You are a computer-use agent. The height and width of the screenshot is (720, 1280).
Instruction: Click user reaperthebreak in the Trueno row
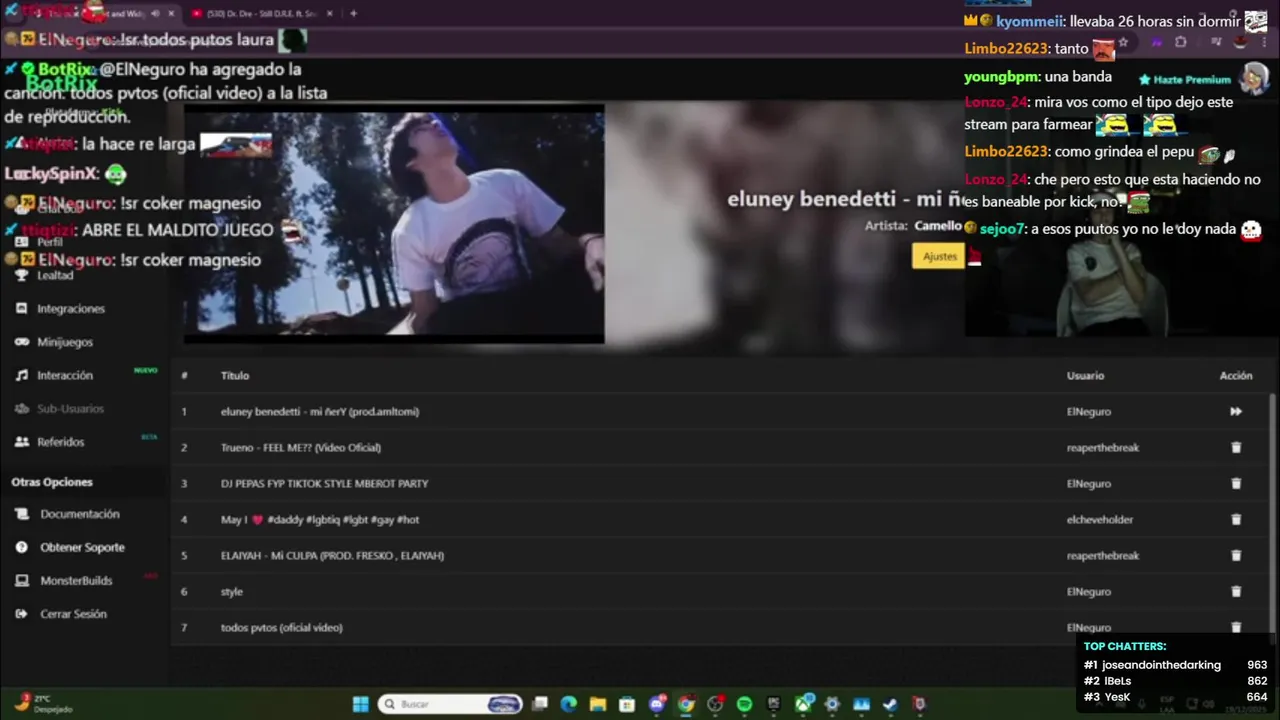[1103, 447]
